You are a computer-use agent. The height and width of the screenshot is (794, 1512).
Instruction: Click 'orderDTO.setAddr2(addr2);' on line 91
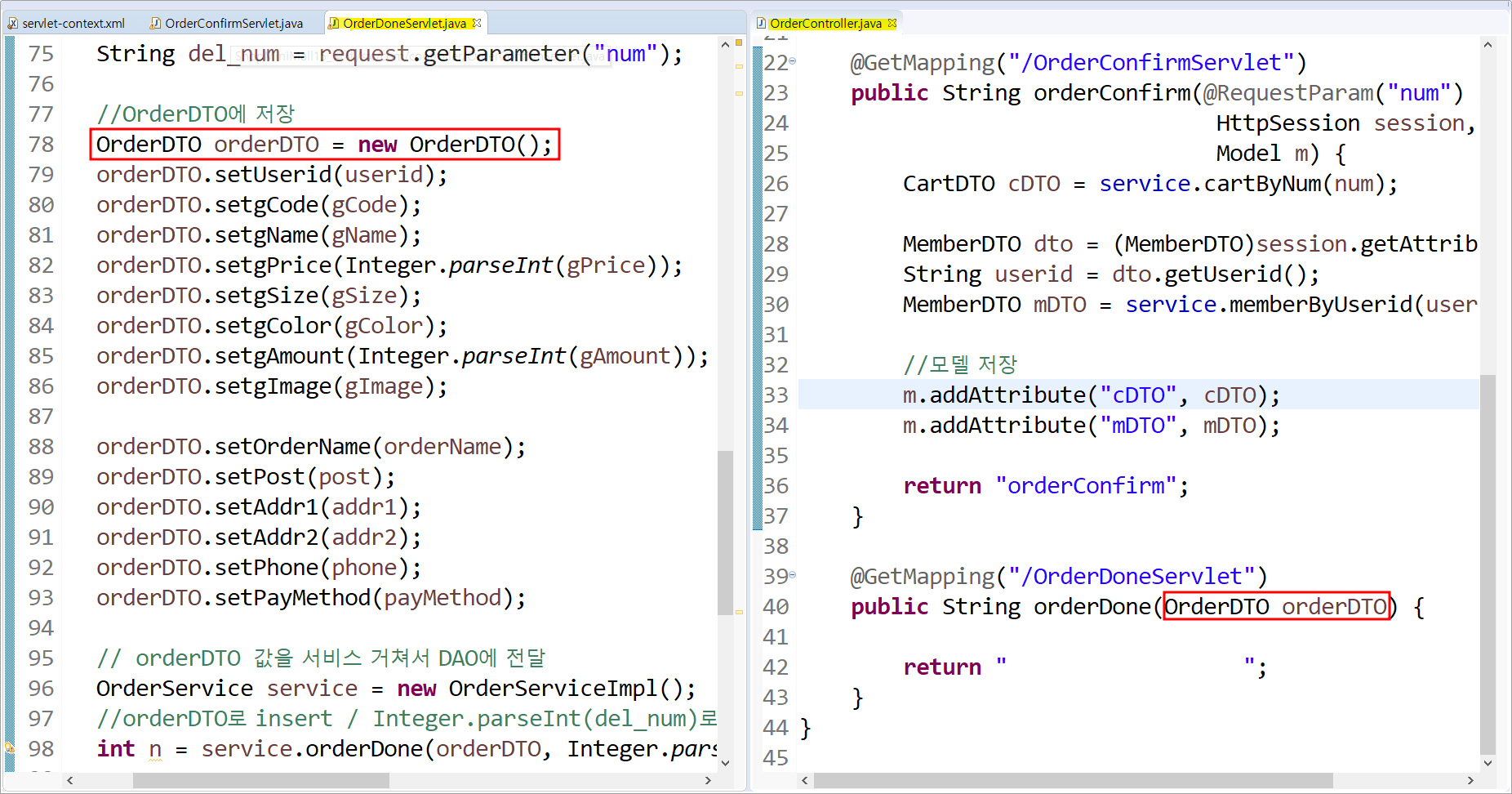[259, 538]
